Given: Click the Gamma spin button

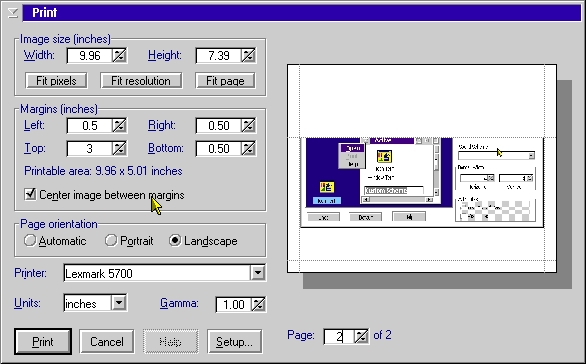Looking at the screenshot, I should point(259,304).
